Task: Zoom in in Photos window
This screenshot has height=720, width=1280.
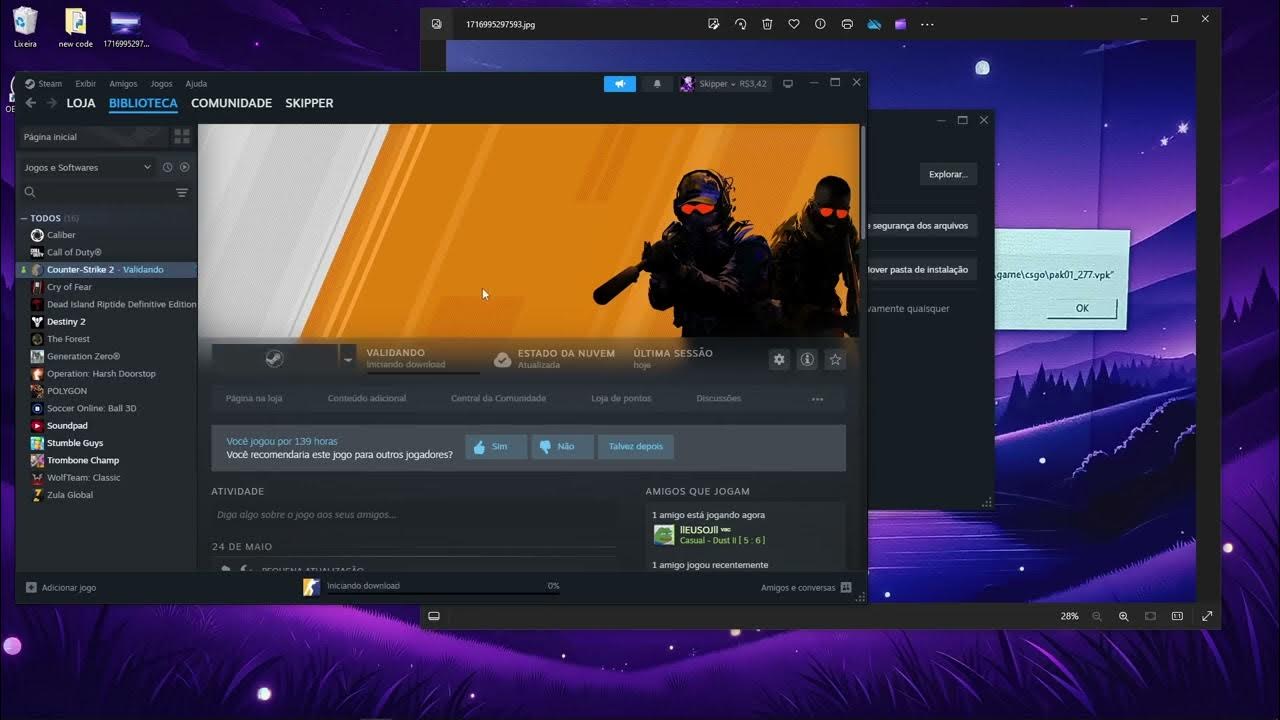Action: [x=1124, y=616]
